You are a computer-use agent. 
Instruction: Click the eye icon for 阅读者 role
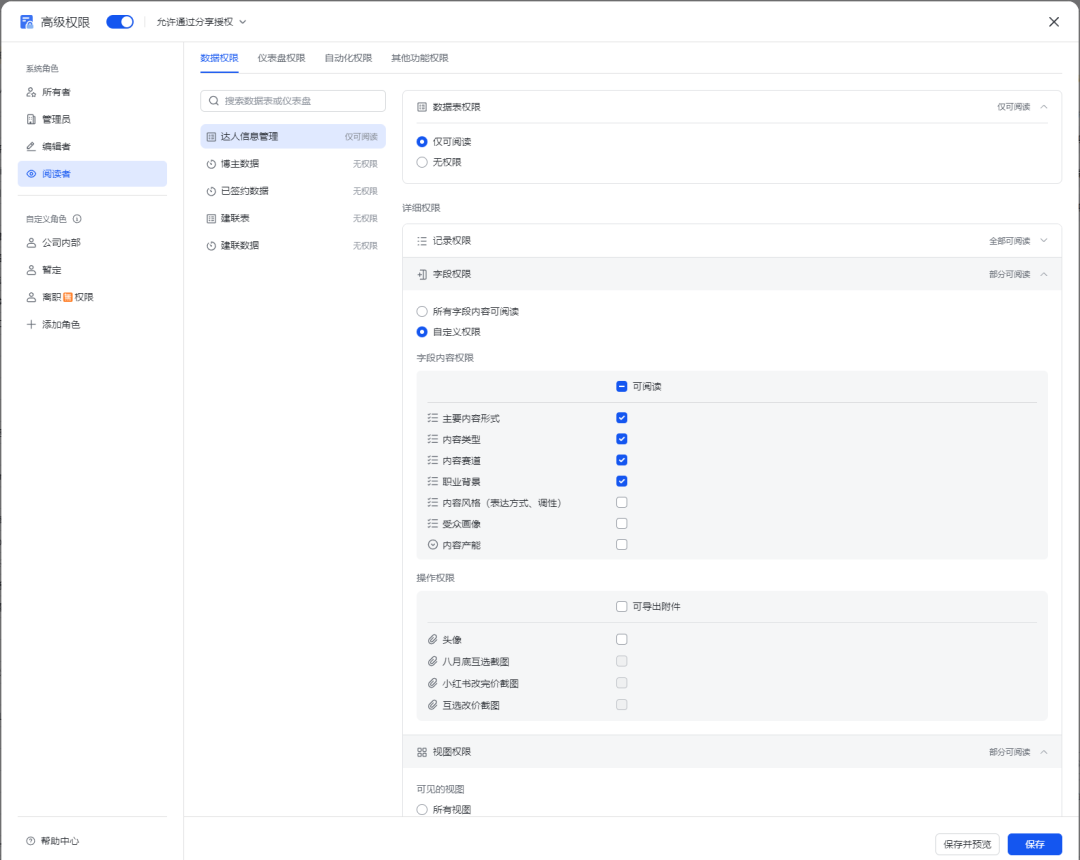[x=31, y=174]
